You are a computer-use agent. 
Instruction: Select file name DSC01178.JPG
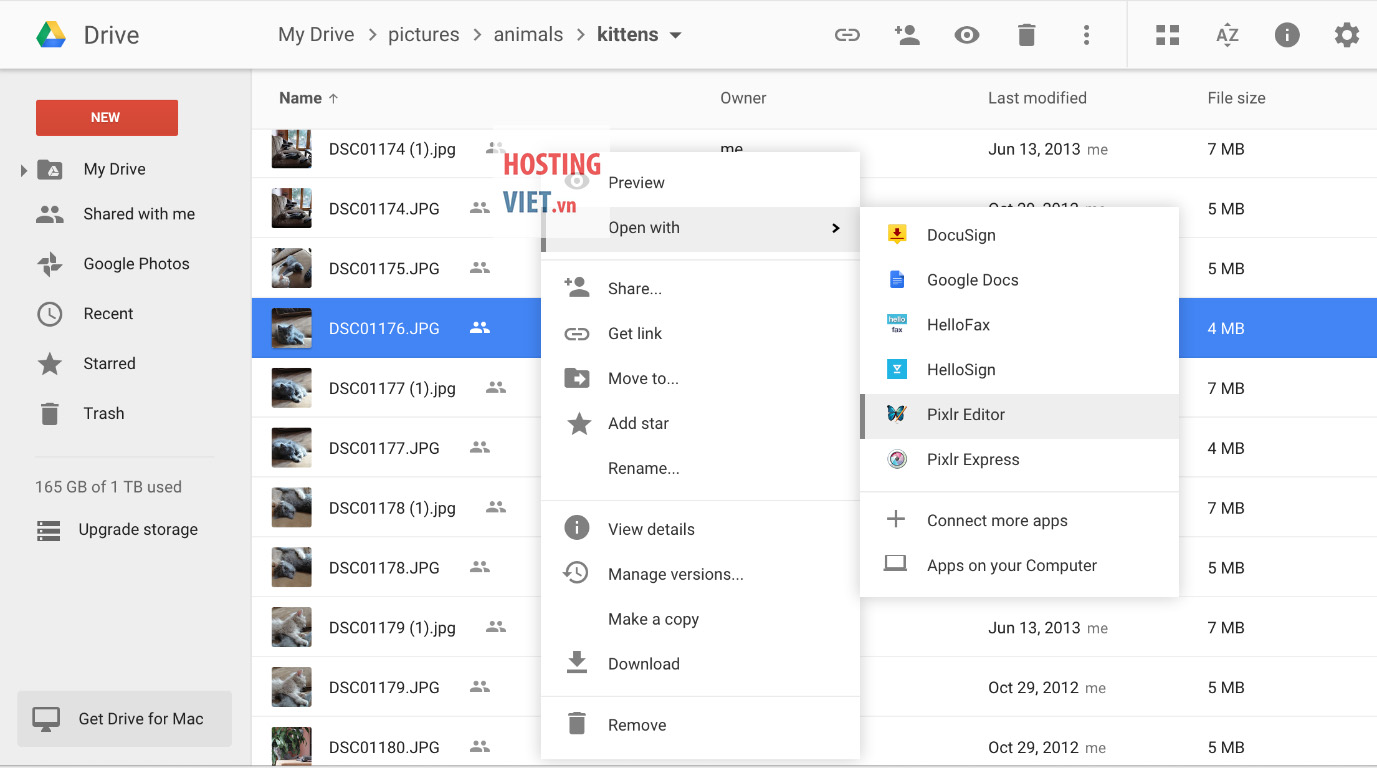[384, 568]
